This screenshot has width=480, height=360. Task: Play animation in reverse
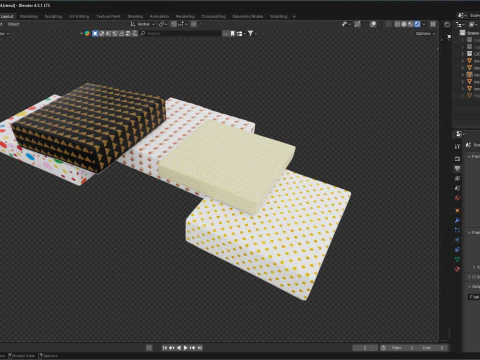[179, 348]
